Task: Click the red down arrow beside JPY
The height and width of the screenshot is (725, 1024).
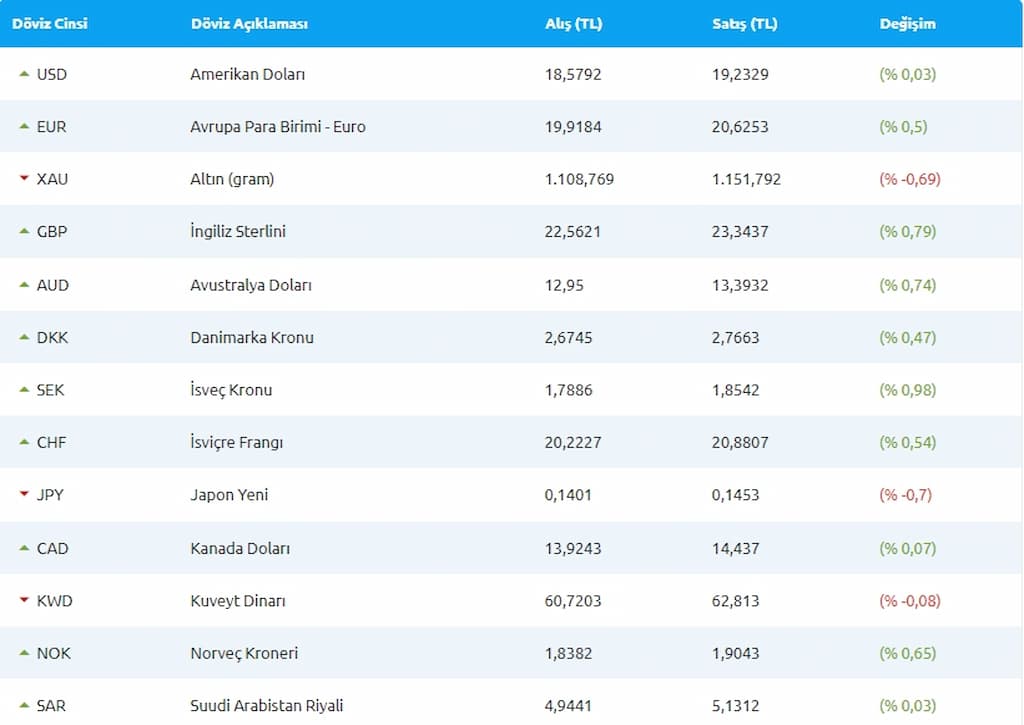Action: coord(24,495)
